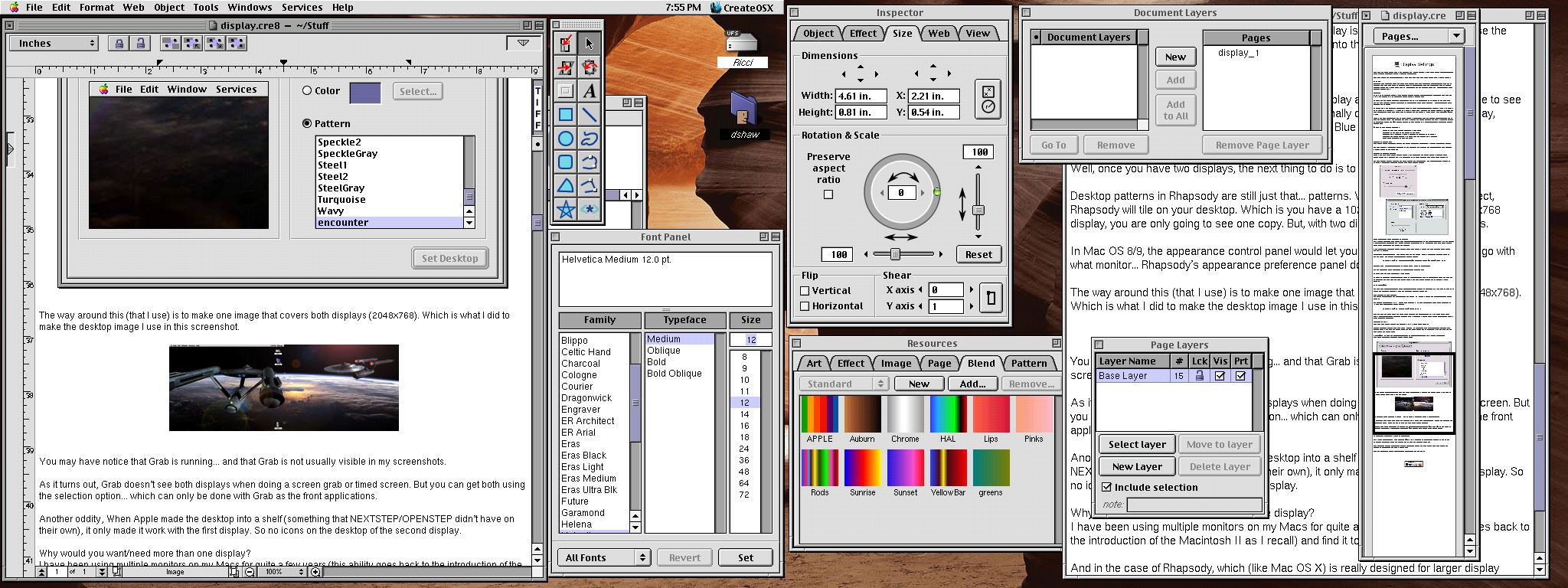The height and width of the screenshot is (588, 1568).
Task: Open the Tools menu
Action: pos(205,7)
